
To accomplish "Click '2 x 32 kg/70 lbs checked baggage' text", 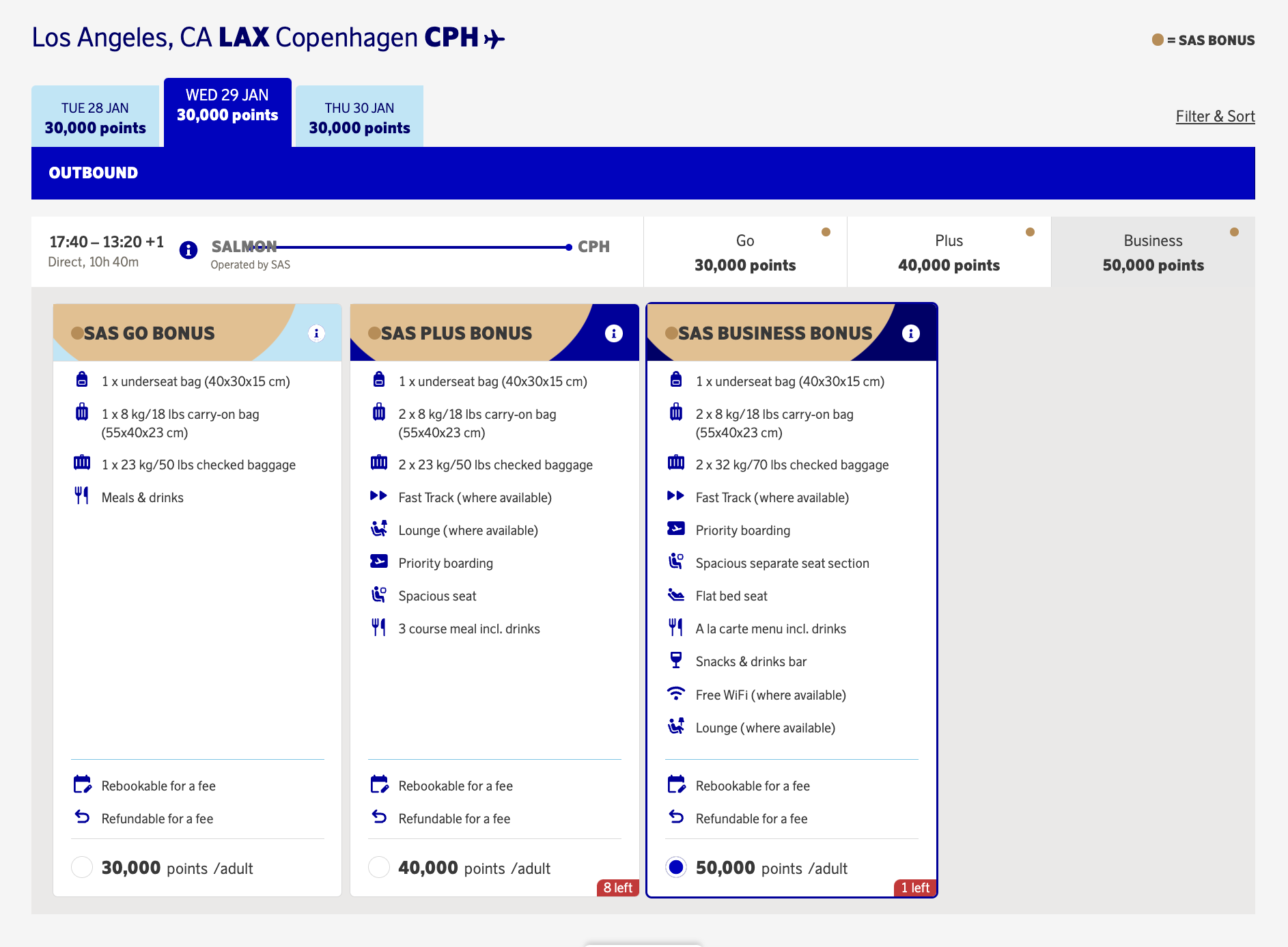I will 792,465.
